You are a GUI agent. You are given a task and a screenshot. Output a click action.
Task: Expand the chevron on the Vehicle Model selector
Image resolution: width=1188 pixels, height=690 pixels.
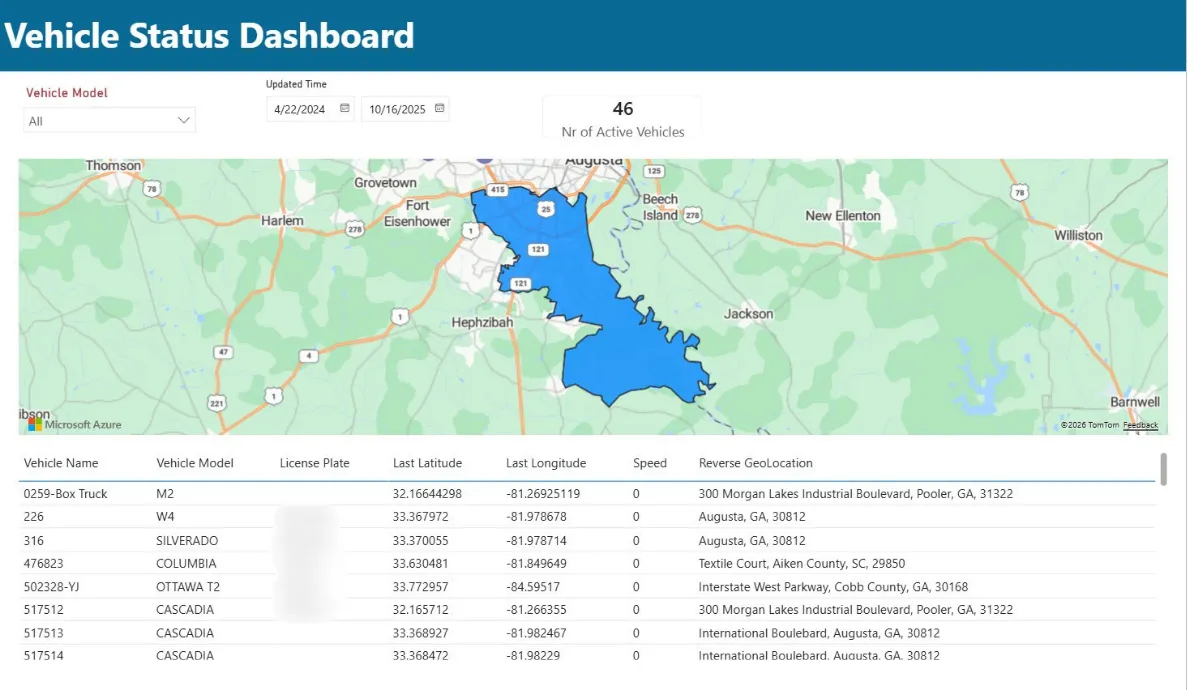pos(183,119)
